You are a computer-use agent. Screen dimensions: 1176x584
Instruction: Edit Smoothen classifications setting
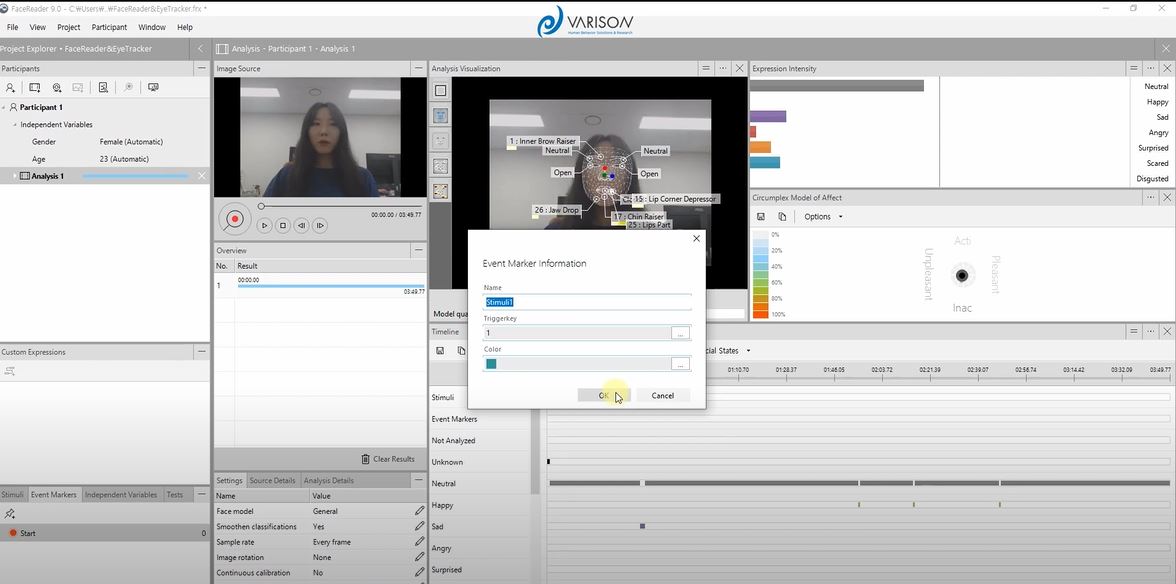click(419, 526)
